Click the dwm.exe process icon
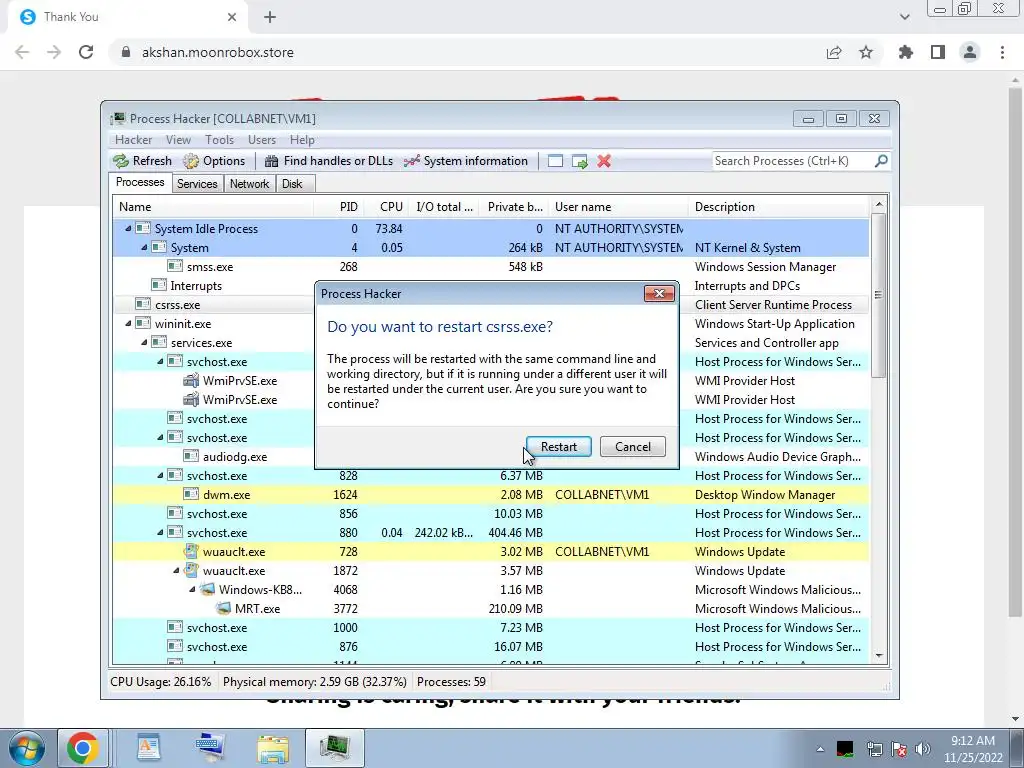 (191, 494)
